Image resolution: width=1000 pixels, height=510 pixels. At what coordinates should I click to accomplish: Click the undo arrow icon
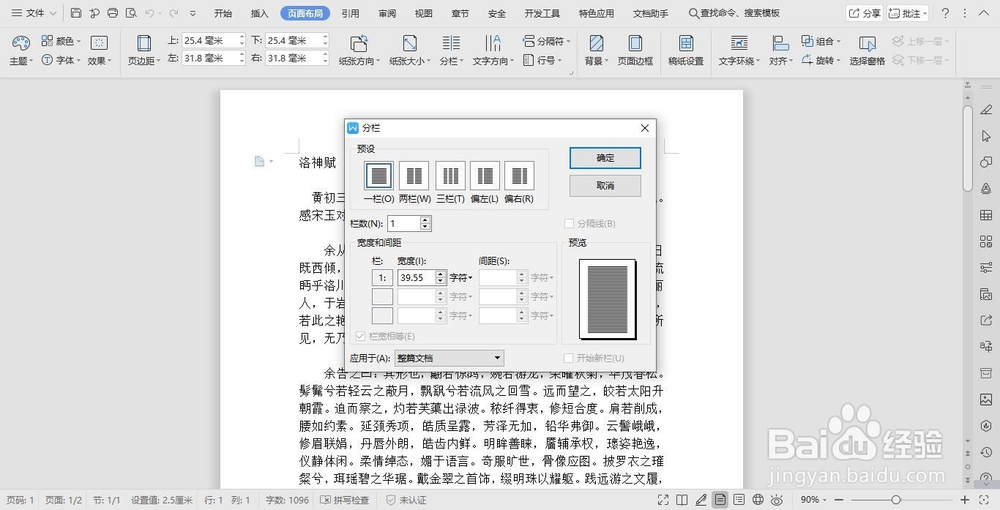point(149,13)
